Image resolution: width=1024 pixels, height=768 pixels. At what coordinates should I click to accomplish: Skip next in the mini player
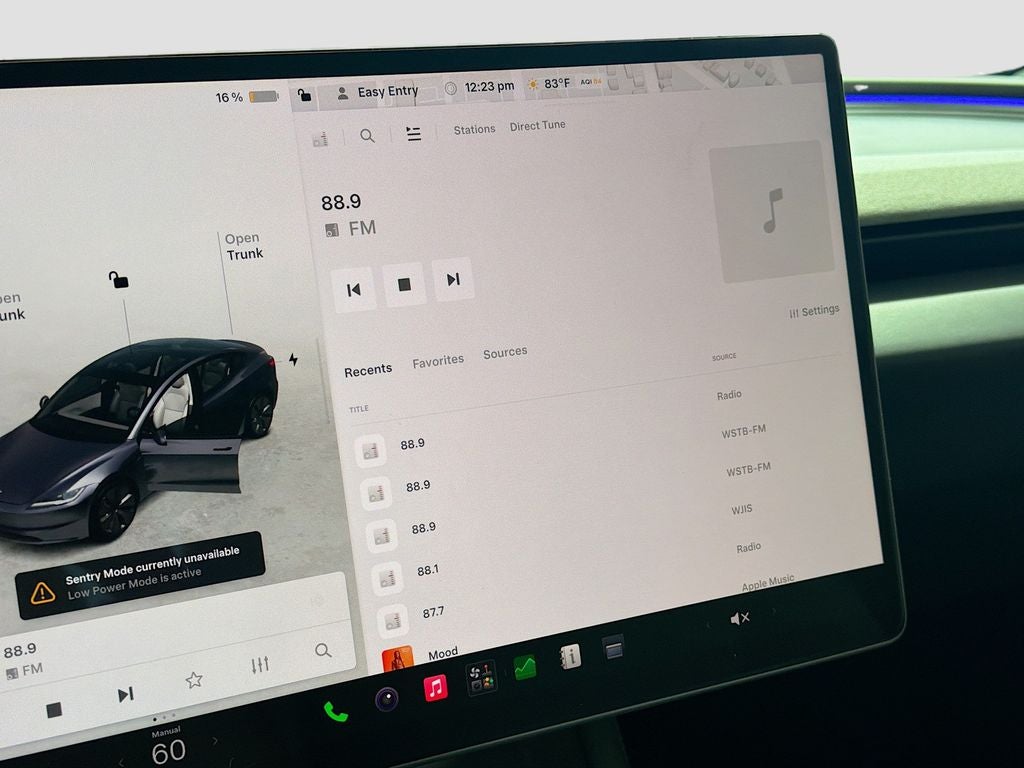[125, 694]
